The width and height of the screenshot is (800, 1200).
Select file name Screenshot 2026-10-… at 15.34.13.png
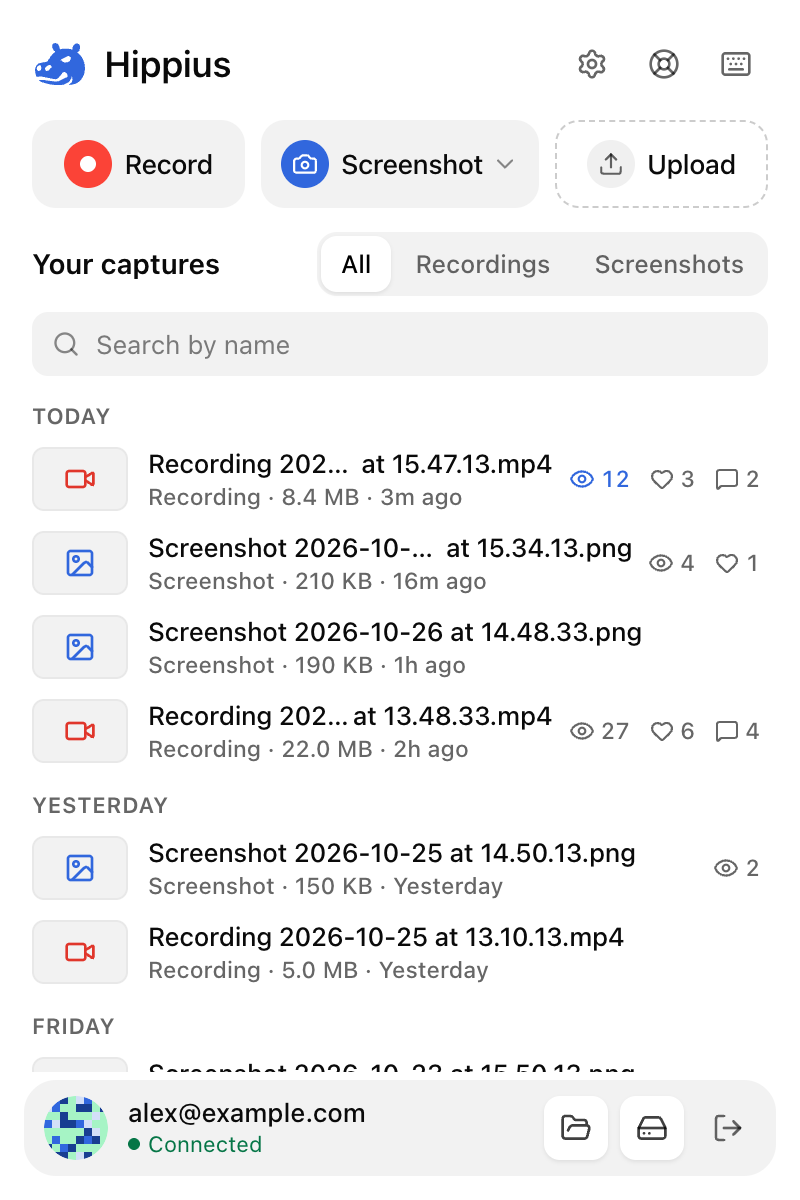(x=390, y=548)
